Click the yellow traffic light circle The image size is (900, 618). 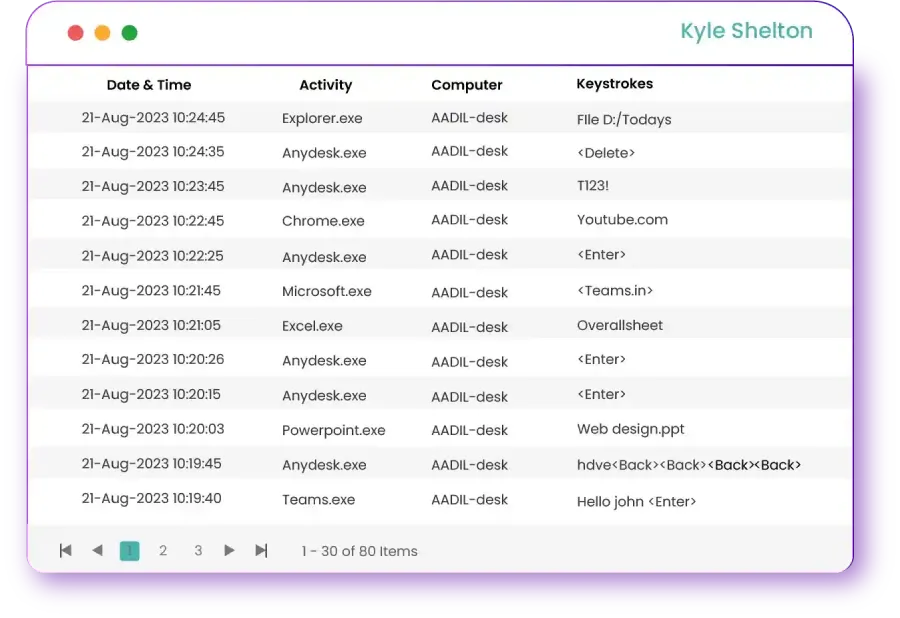(101, 32)
